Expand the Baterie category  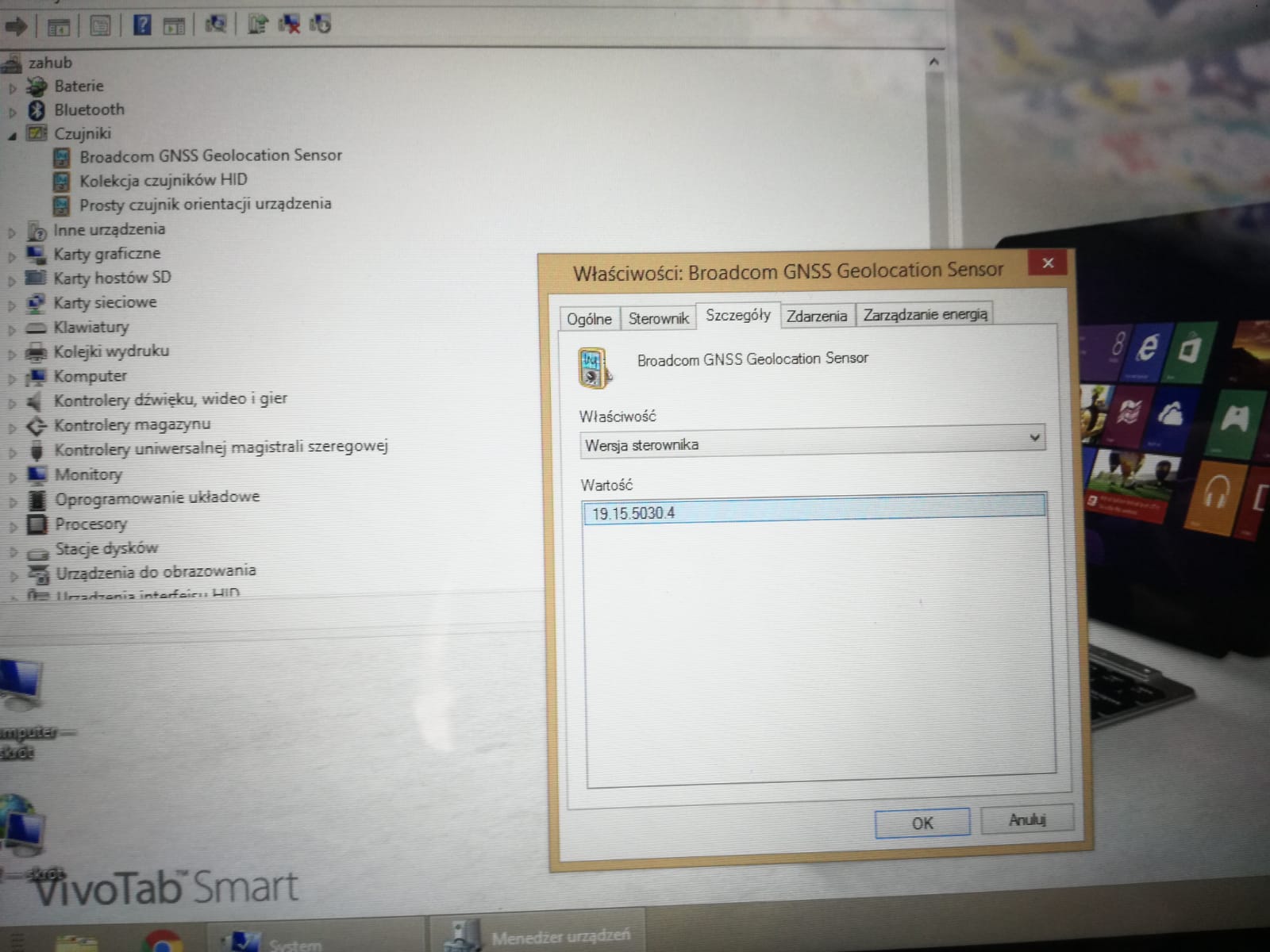click(12, 88)
